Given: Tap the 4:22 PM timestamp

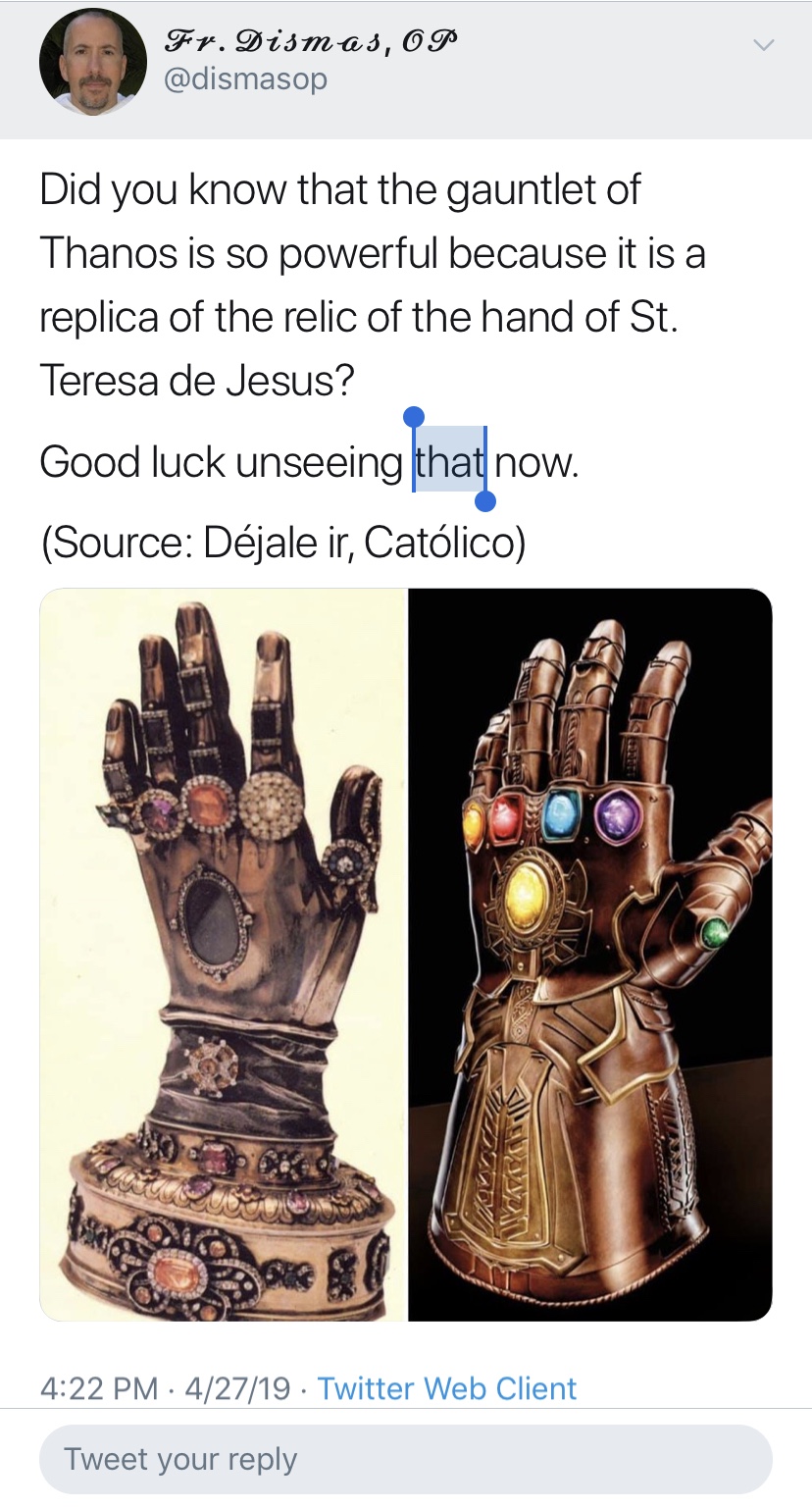Looking at the screenshot, I should [x=99, y=1388].
